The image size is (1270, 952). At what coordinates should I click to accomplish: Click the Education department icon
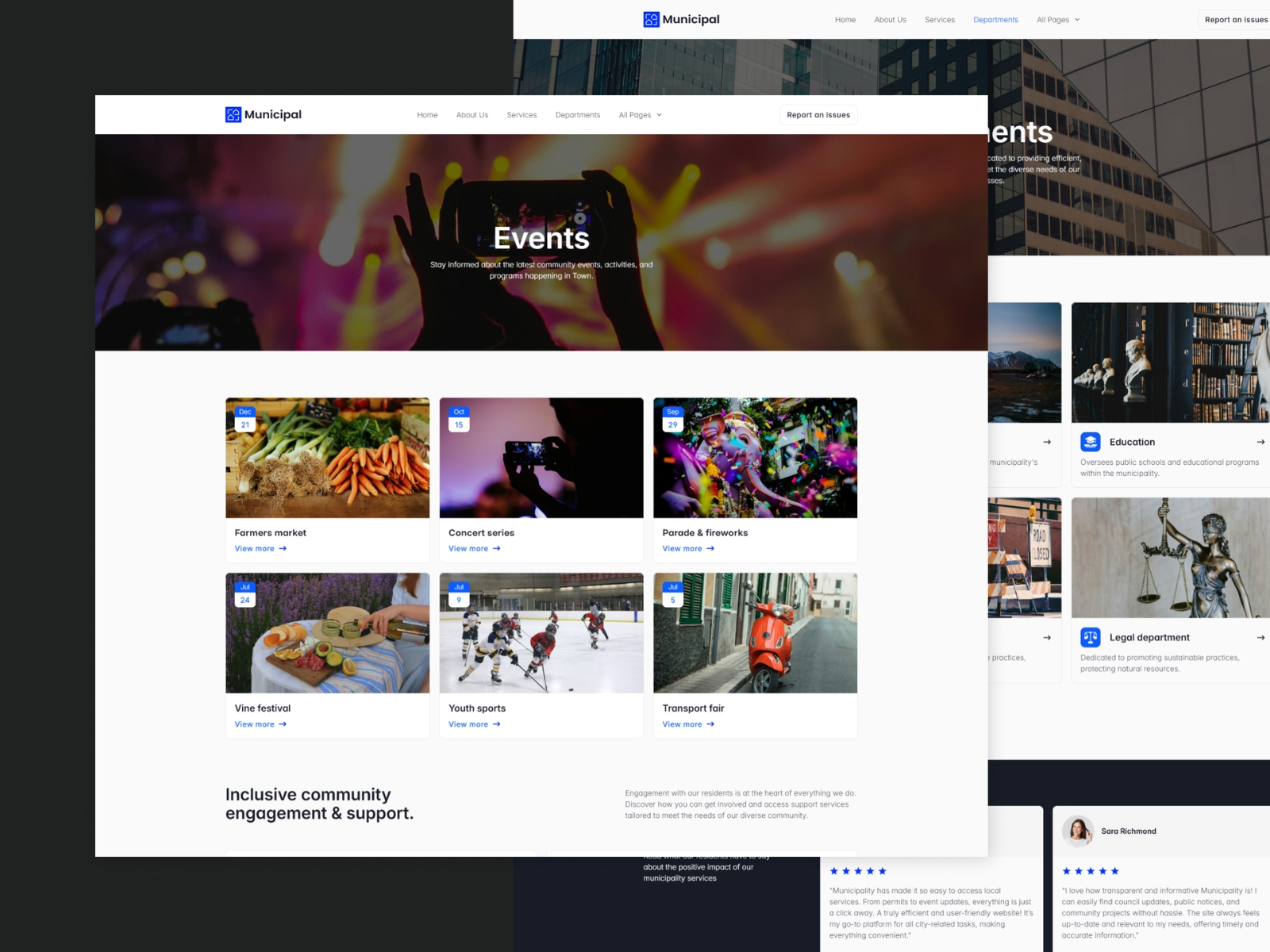click(x=1091, y=442)
